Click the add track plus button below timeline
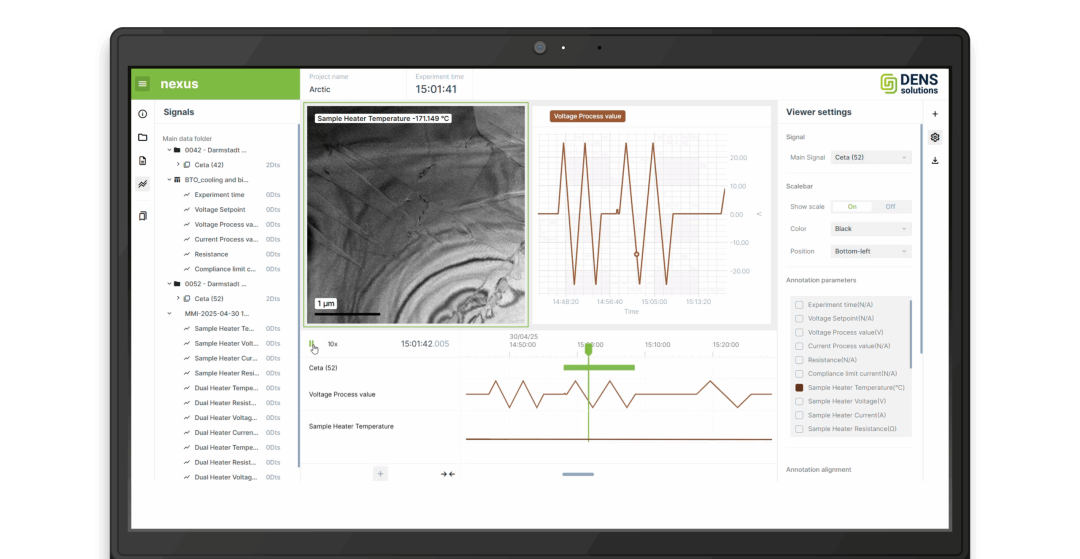Image resolution: width=1080 pixels, height=559 pixels. click(380, 474)
